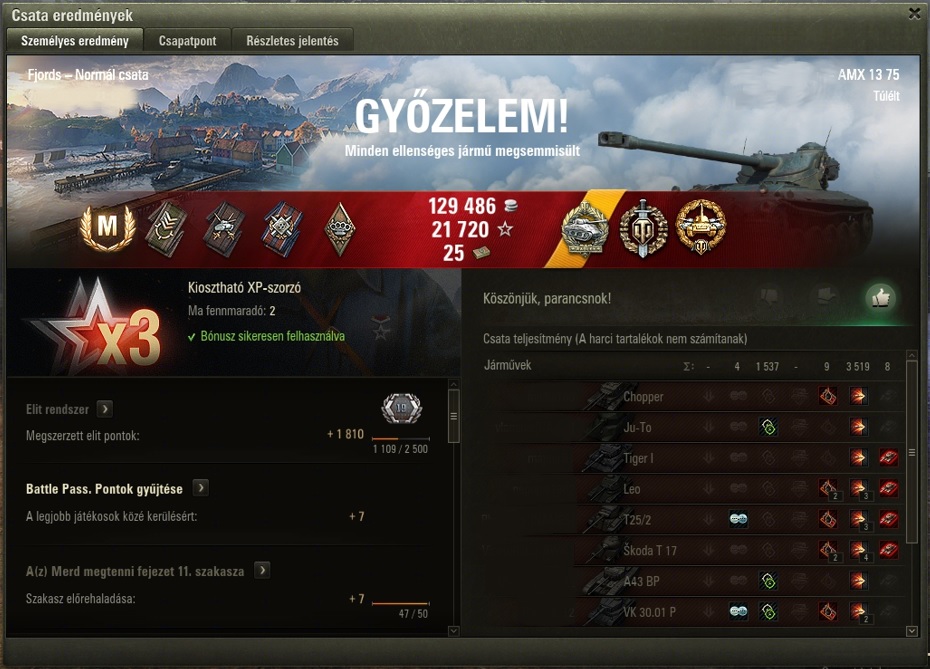
Task: Click the vehicle list scrollbar down arrow
Action: point(912,631)
